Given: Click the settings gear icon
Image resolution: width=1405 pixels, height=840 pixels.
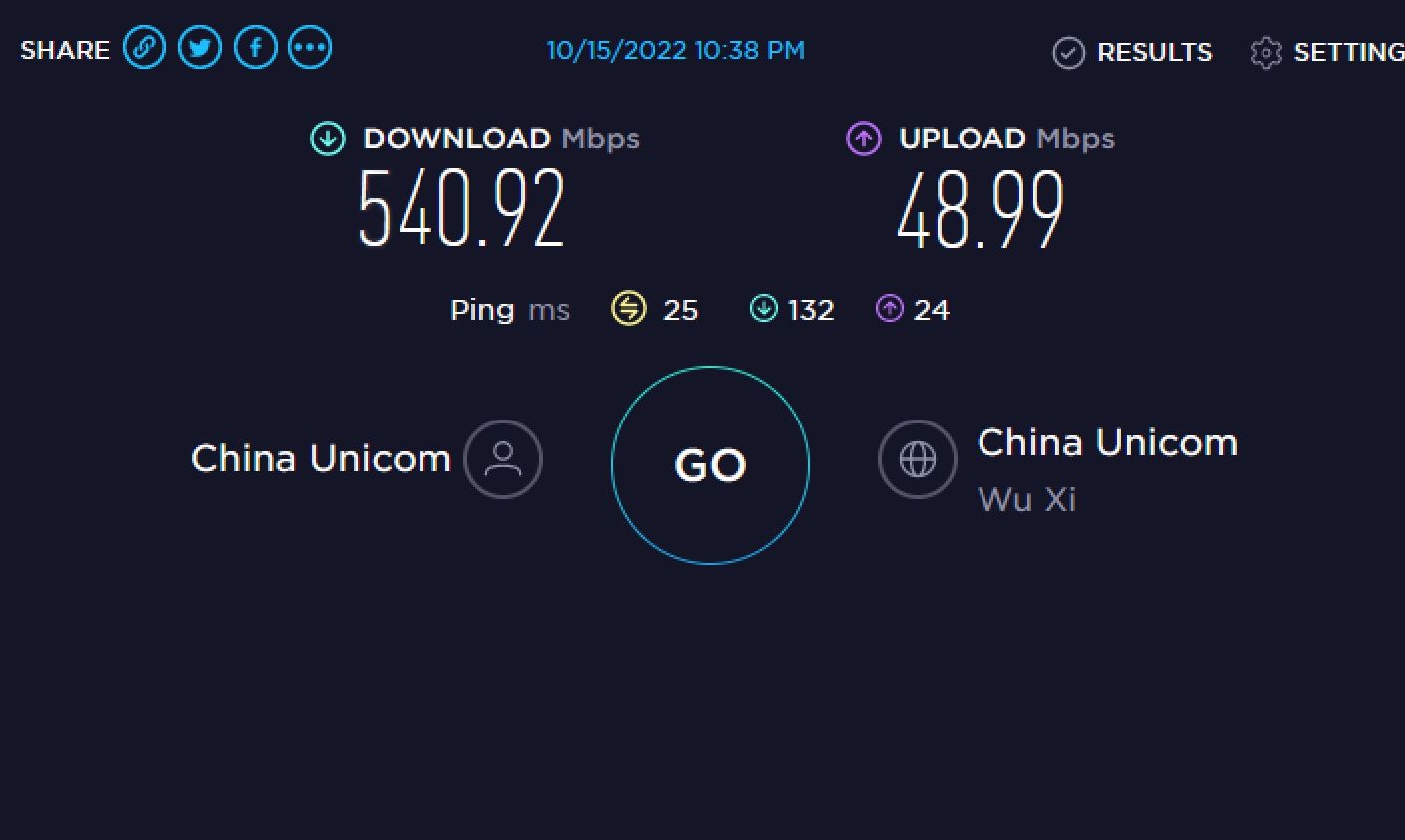Looking at the screenshot, I should tap(1265, 52).
